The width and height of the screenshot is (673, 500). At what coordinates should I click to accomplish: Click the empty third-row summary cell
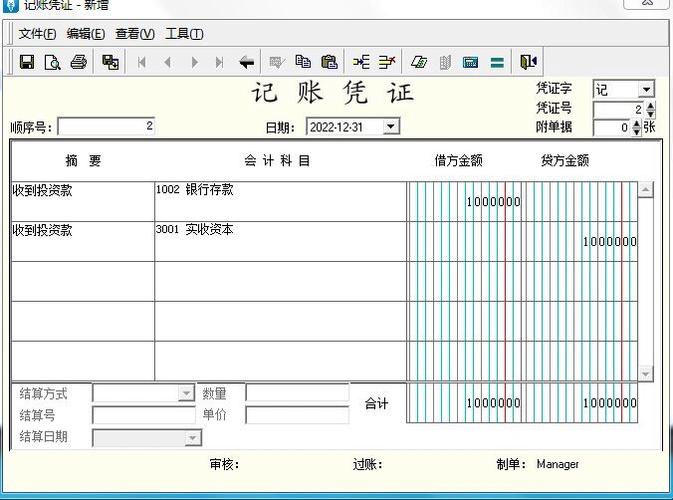click(x=83, y=281)
